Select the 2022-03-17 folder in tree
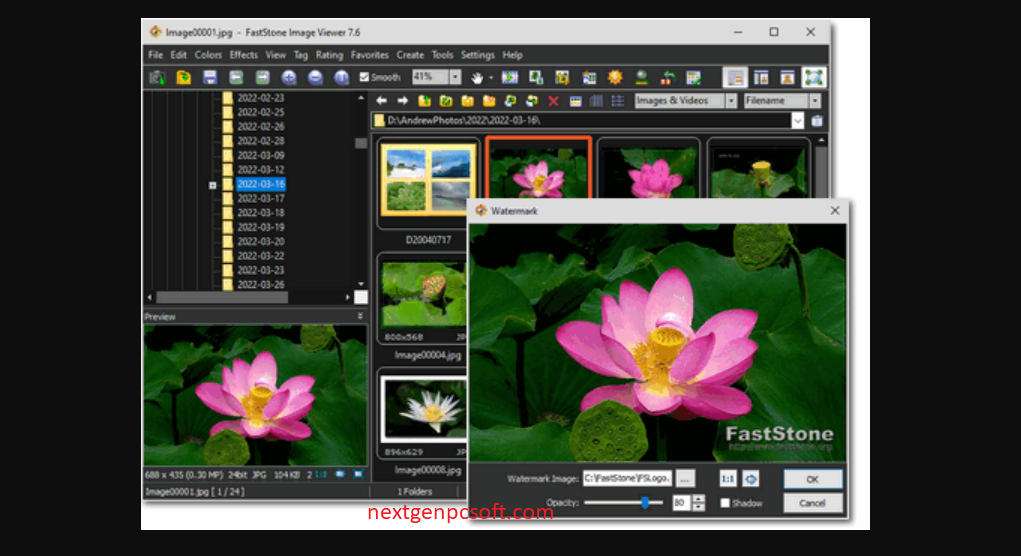The image size is (1021, 556). (260, 199)
